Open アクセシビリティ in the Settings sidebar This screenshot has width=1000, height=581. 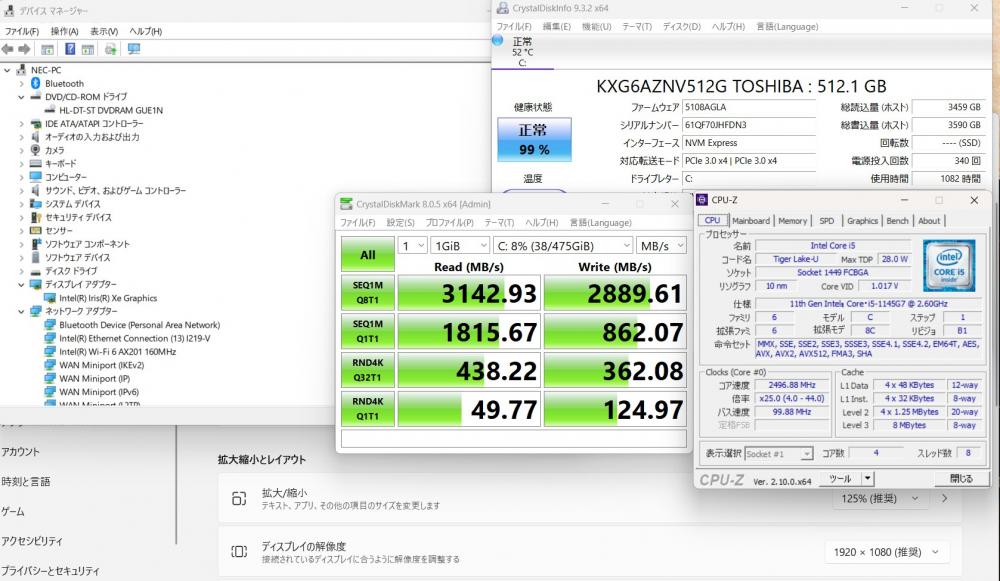(x=32, y=541)
